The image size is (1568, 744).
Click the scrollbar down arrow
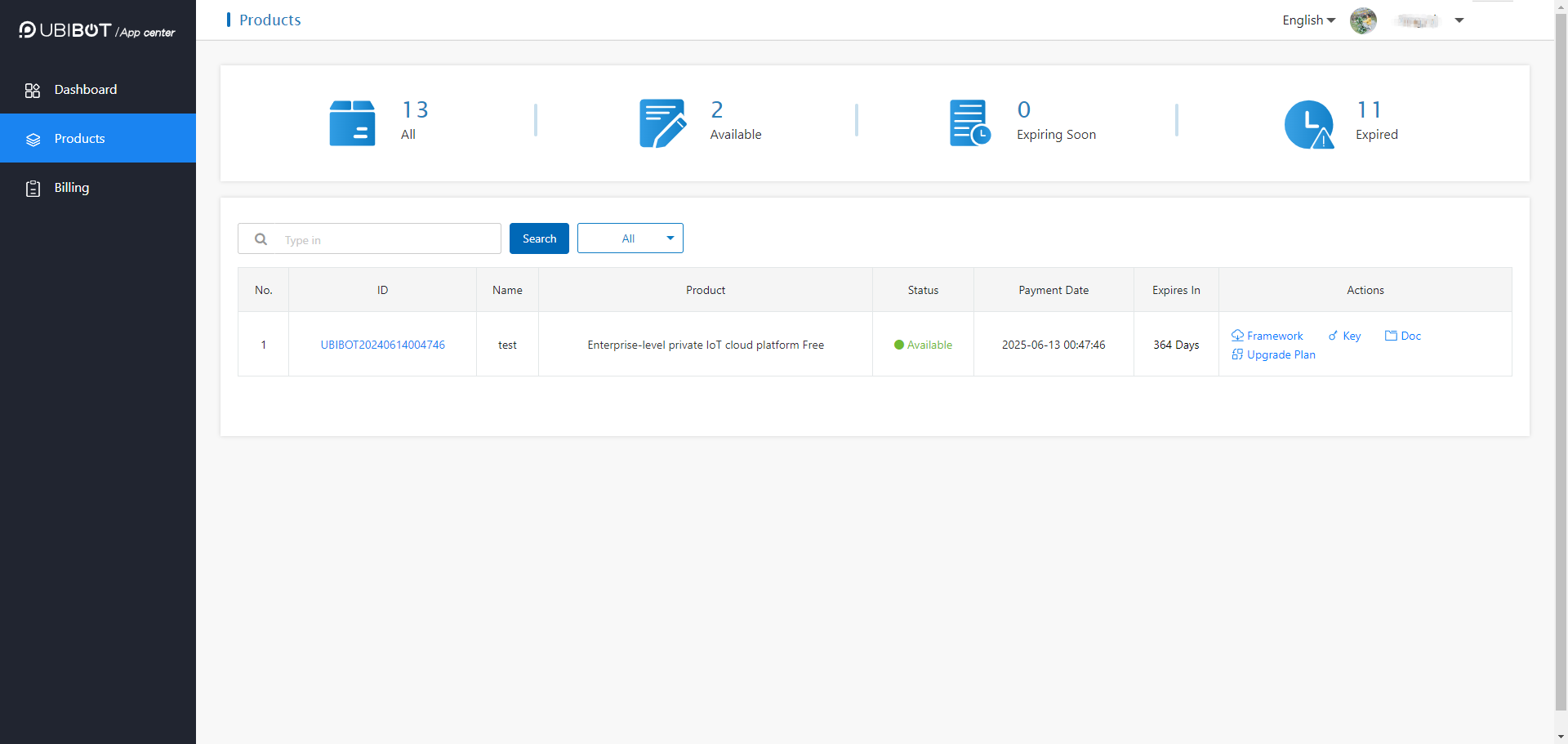(x=1561, y=737)
